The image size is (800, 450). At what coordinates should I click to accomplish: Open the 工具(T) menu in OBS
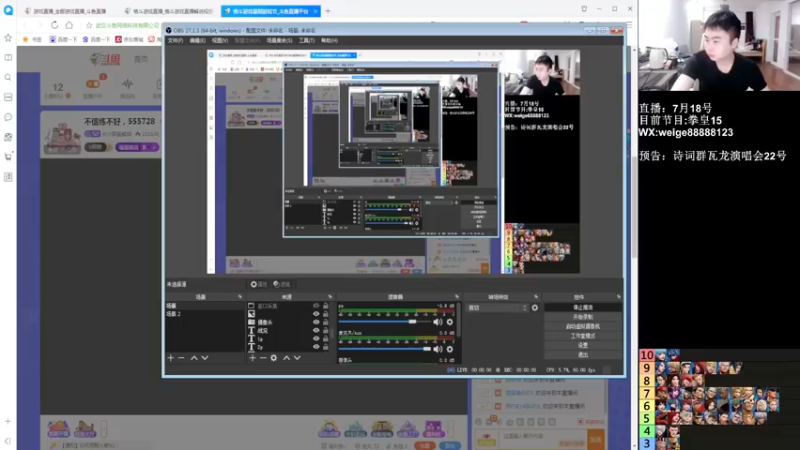[307, 40]
